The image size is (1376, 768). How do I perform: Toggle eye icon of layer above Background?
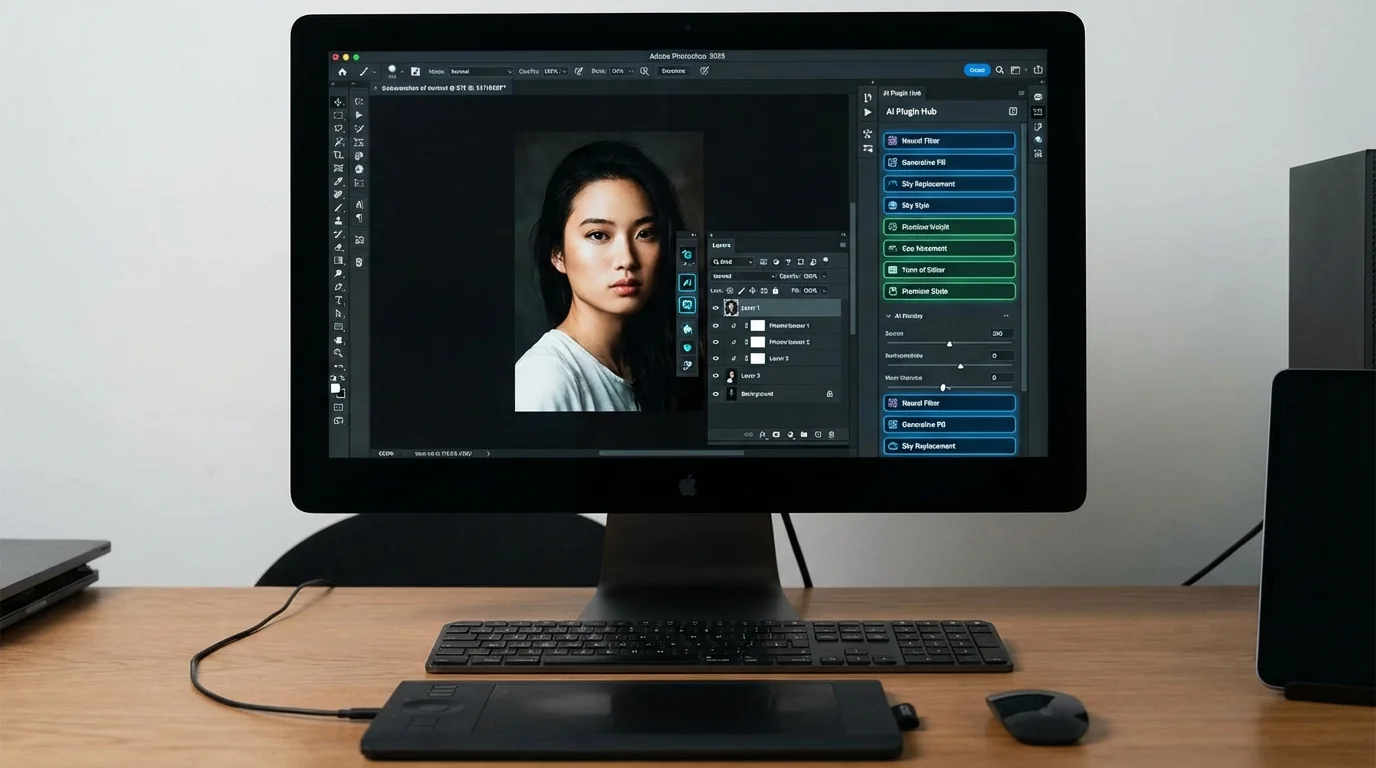pos(716,376)
